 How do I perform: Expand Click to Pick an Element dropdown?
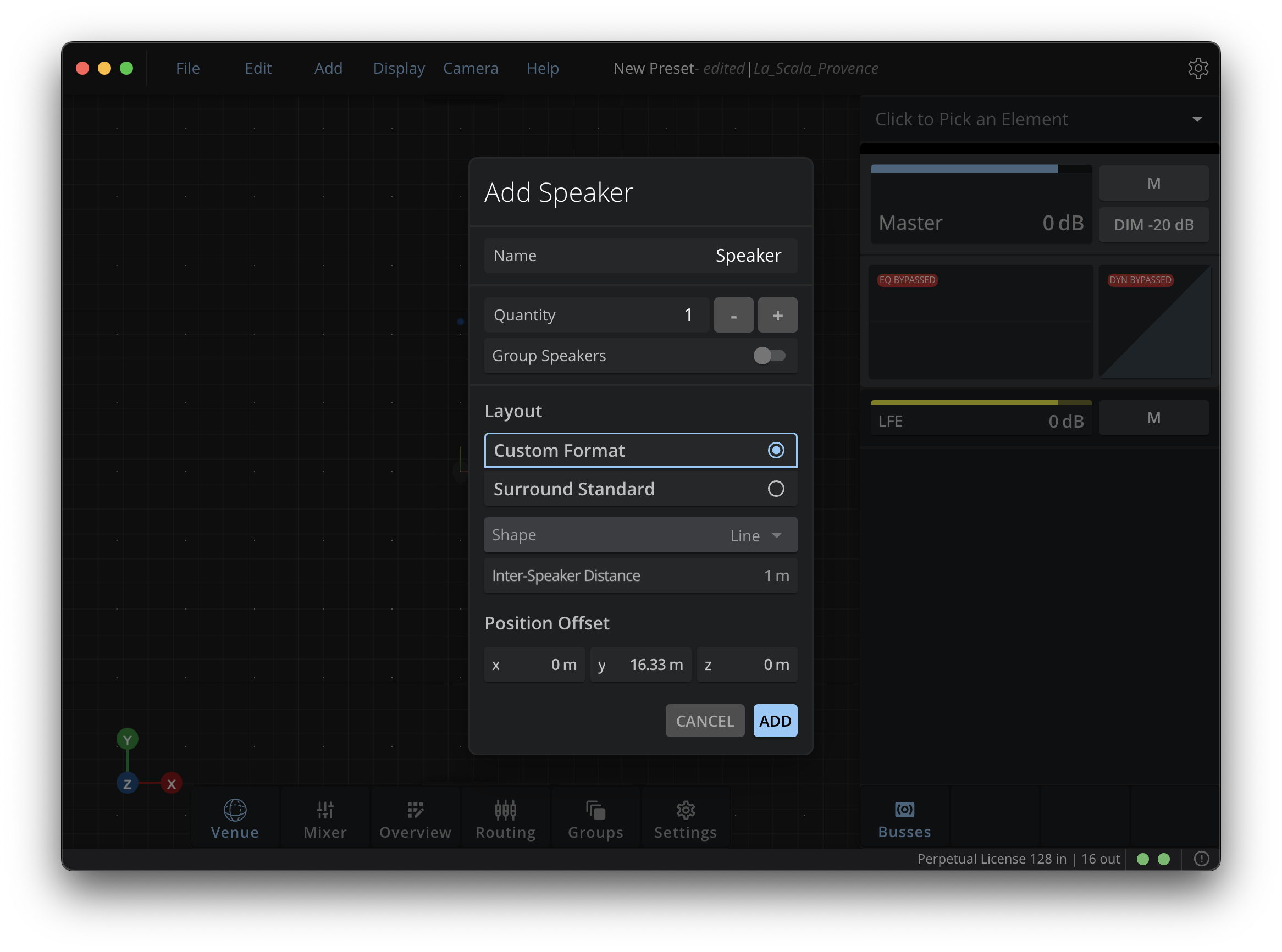[x=1197, y=119]
